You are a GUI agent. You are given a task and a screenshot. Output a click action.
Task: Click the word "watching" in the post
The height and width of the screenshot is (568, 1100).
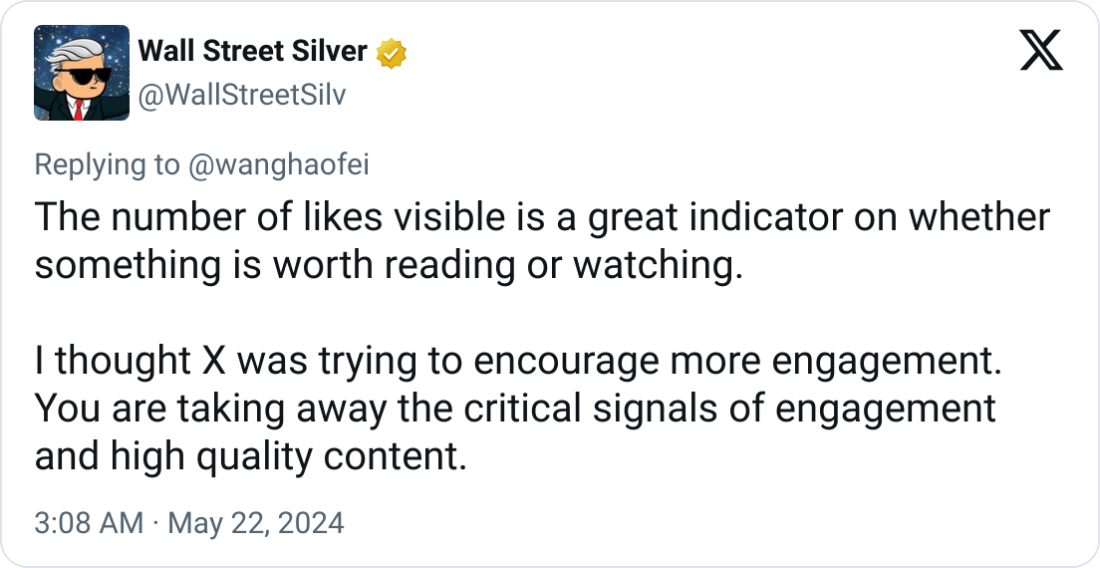[x=673, y=268]
